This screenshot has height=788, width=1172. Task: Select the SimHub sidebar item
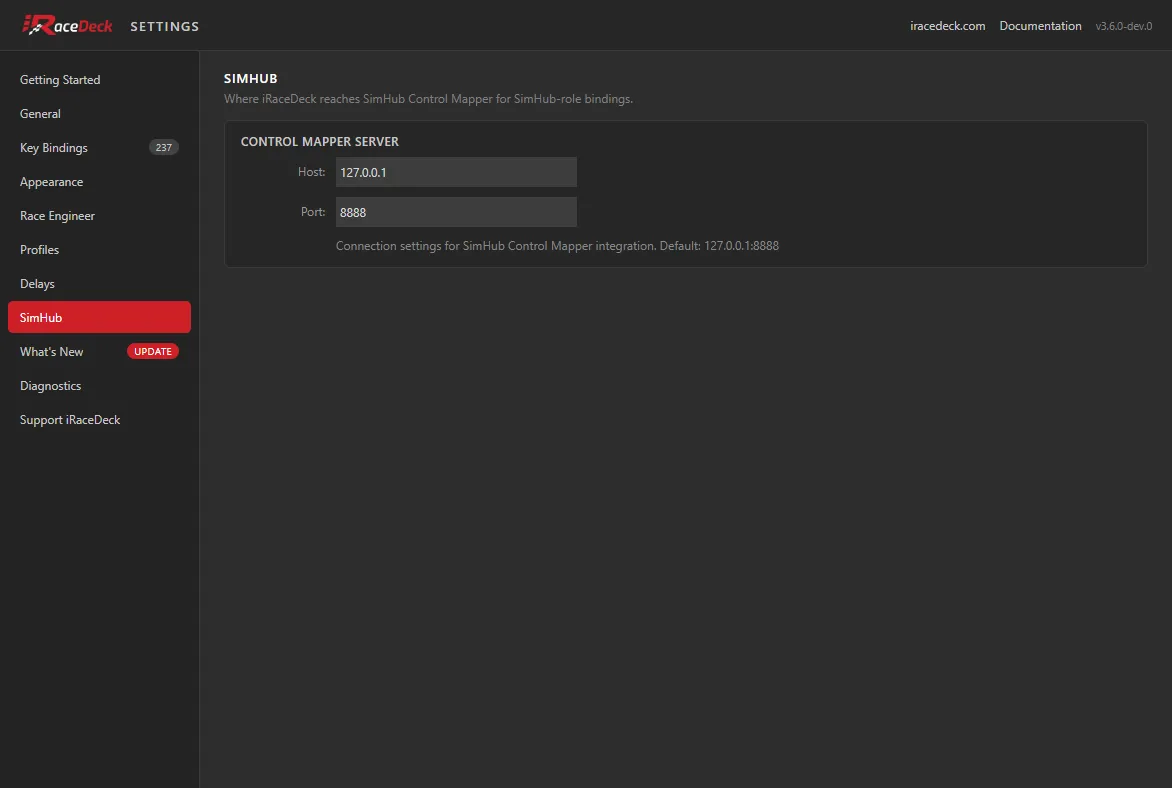pyautogui.click(x=99, y=317)
